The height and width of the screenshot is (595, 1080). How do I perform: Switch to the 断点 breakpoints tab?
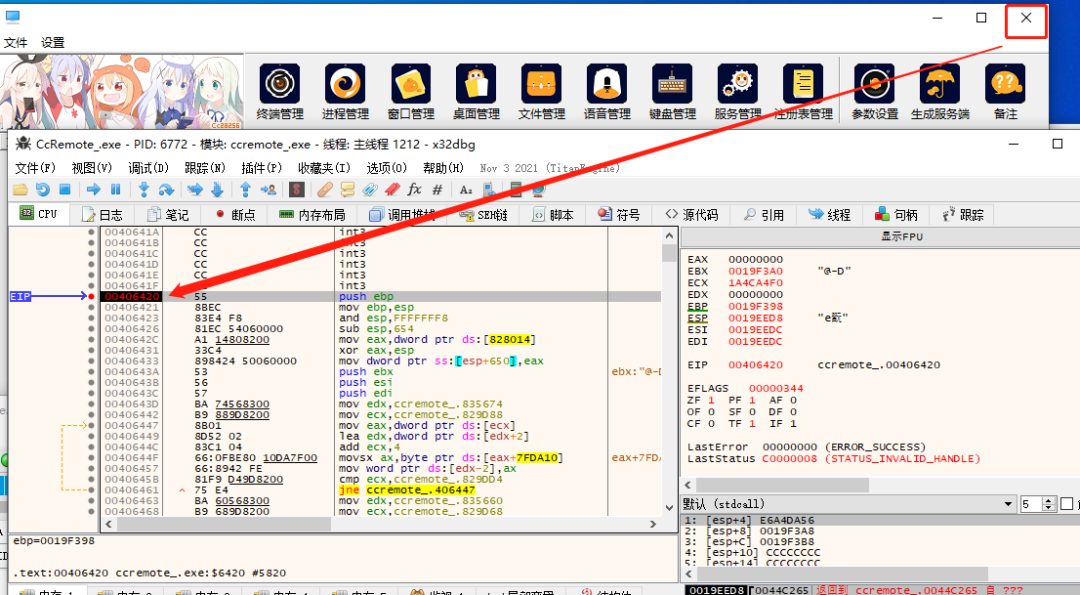[235, 214]
